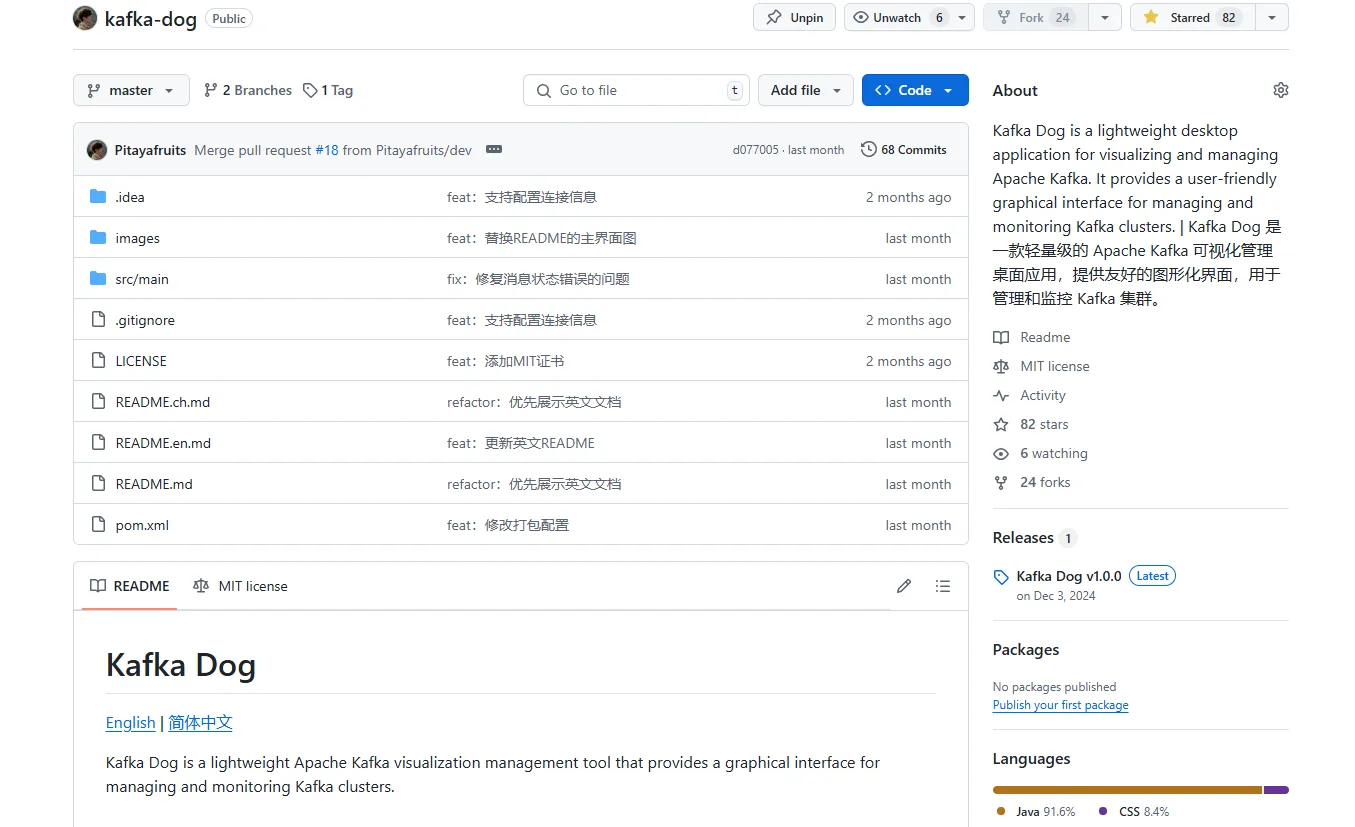The image size is (1355, 827).
Task: Click the README.md file icon
Action: 98,484
